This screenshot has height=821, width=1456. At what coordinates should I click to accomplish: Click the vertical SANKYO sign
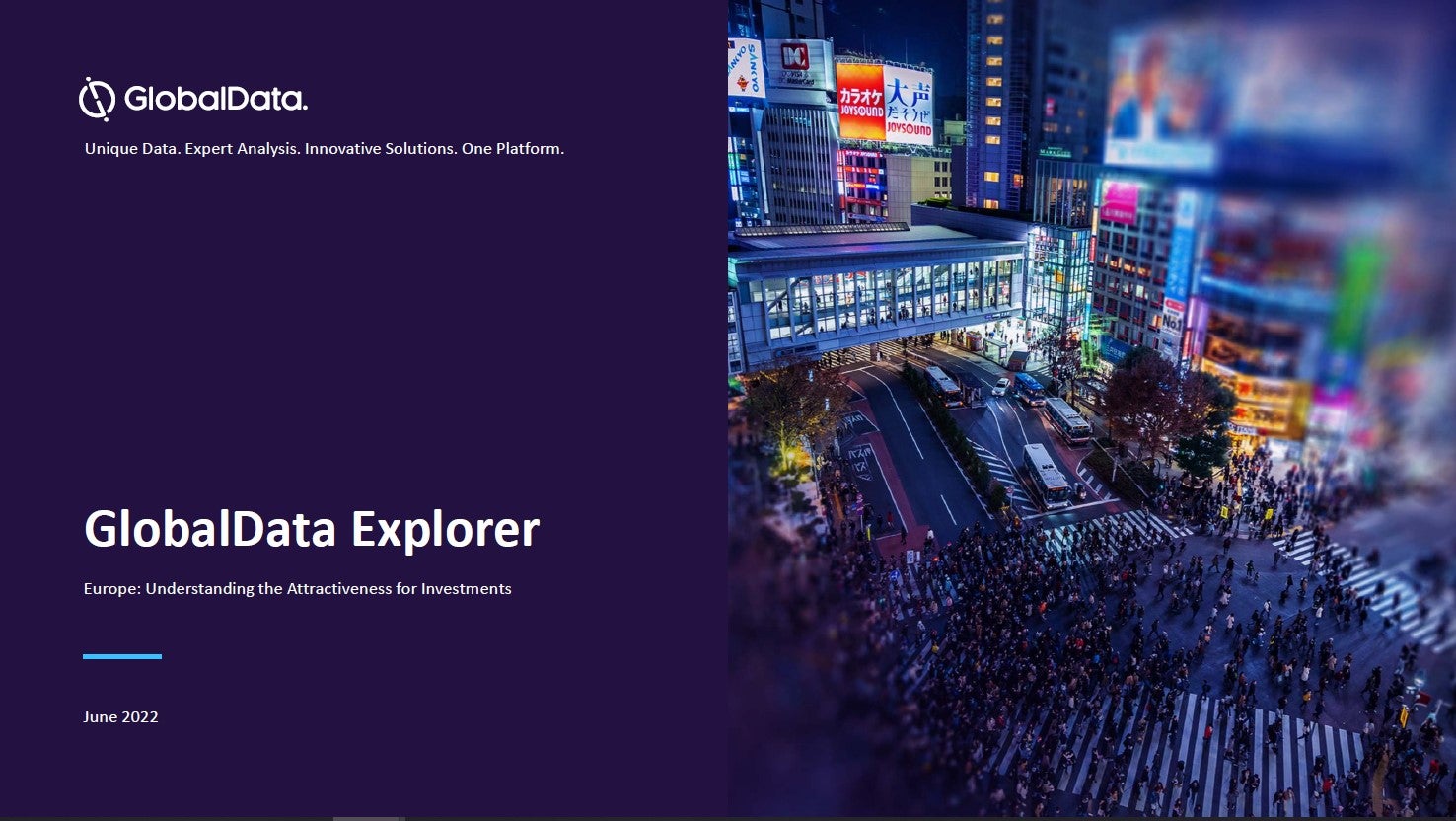[746, 68]
